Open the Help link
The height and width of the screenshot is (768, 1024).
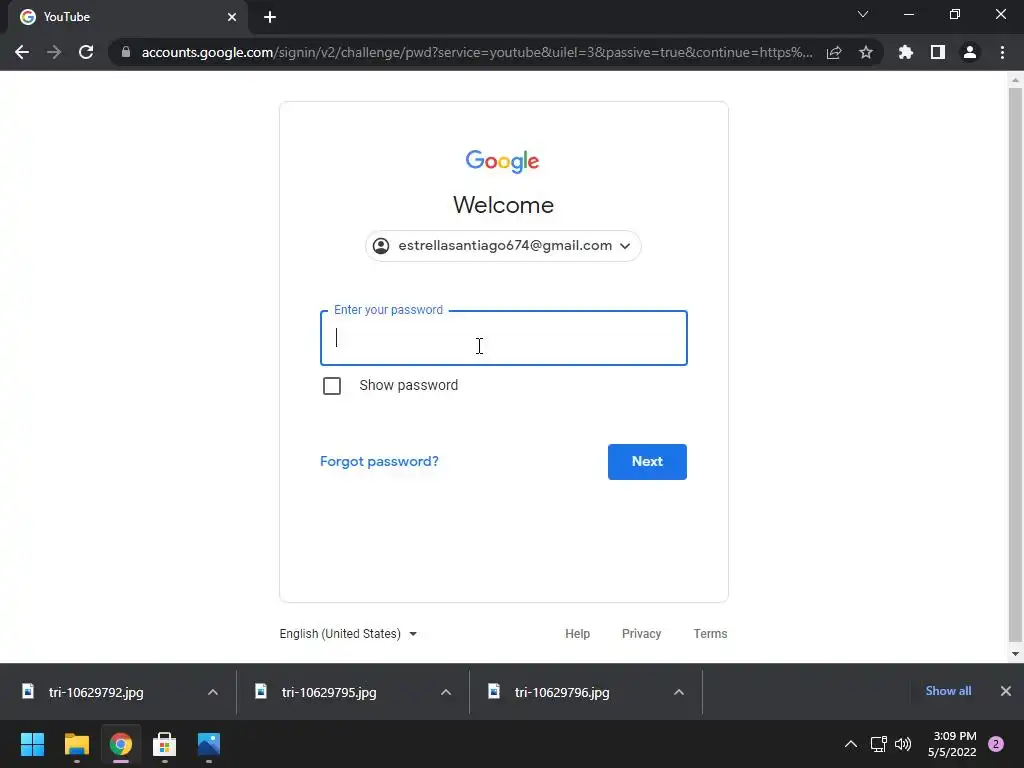pos(577,633)
